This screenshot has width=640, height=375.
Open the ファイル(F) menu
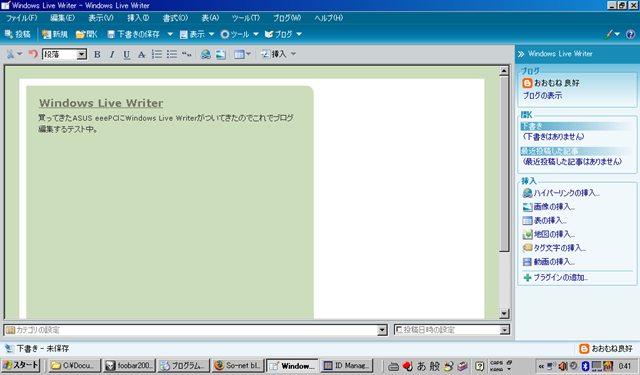22,18
